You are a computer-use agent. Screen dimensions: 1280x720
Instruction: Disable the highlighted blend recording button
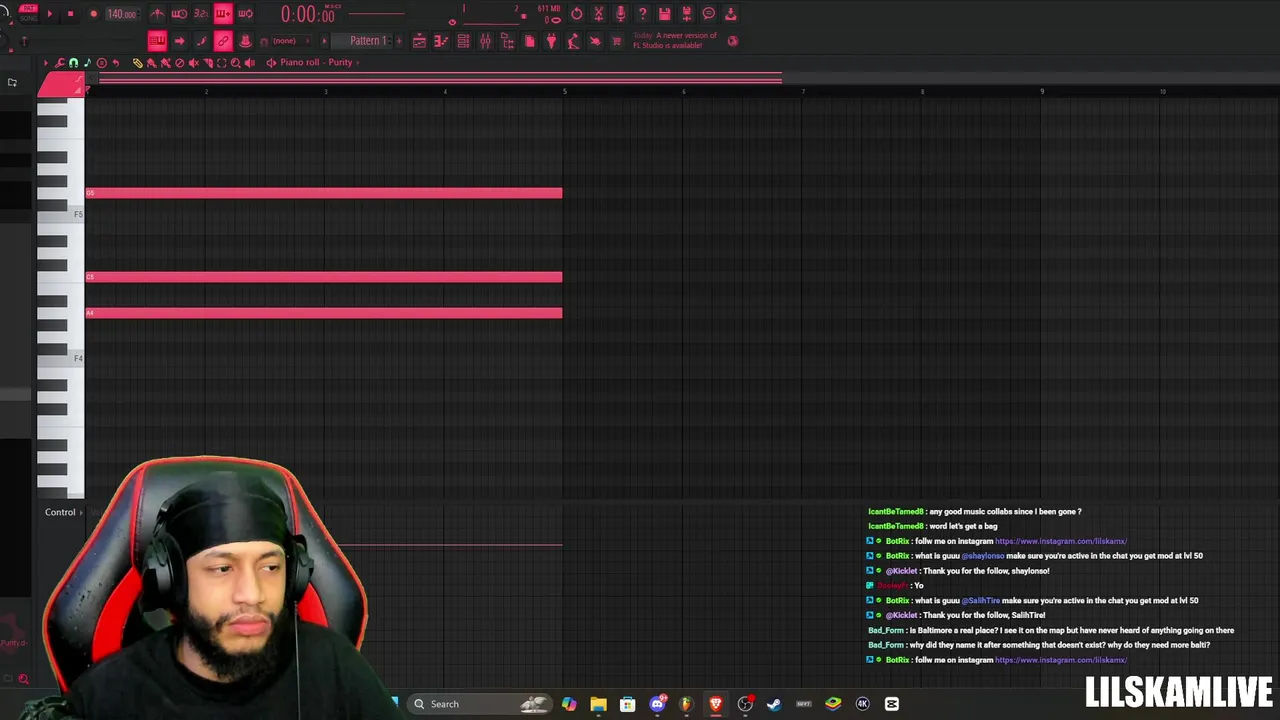pyautogui.click(x=223, y=14)
